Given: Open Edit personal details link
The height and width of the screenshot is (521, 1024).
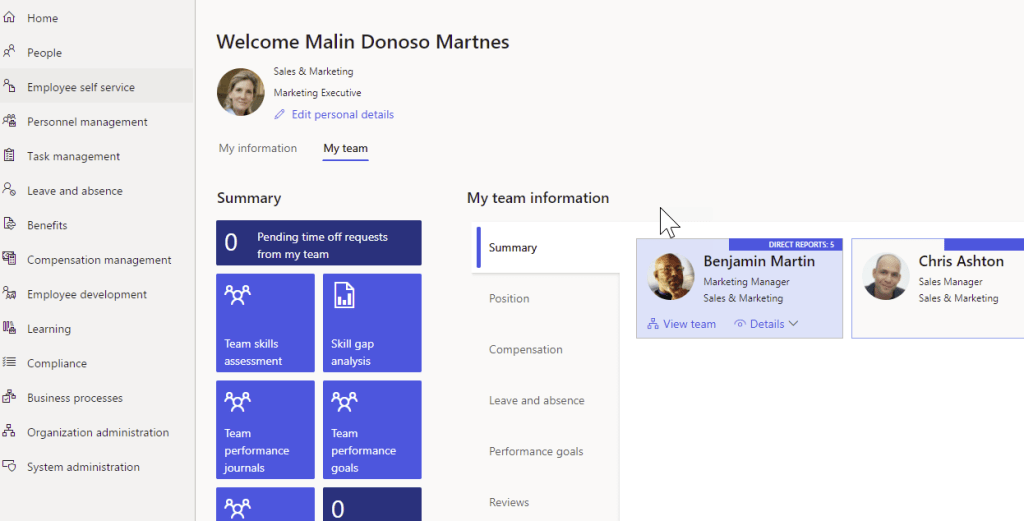Looking at the screenshot, I should (342, 115).
